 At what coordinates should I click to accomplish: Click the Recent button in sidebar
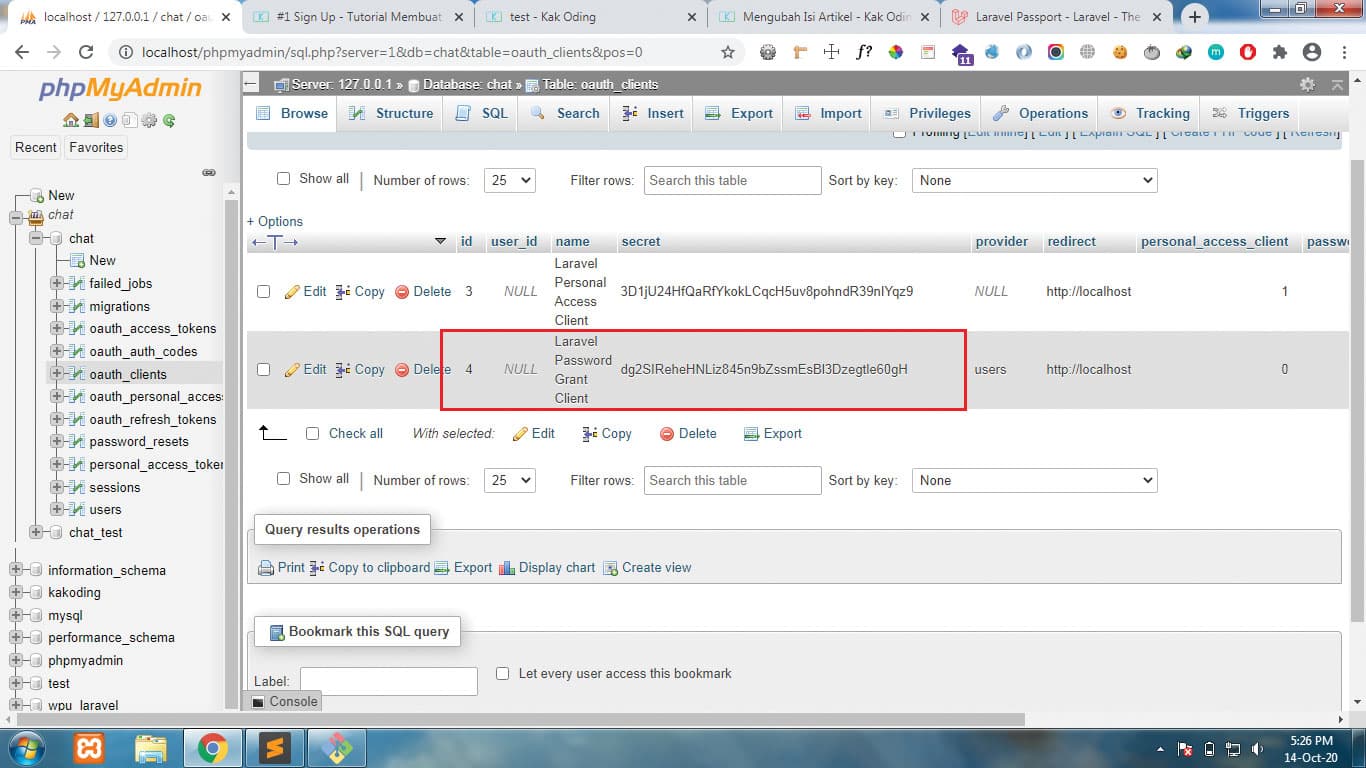(x=36, y=147)
